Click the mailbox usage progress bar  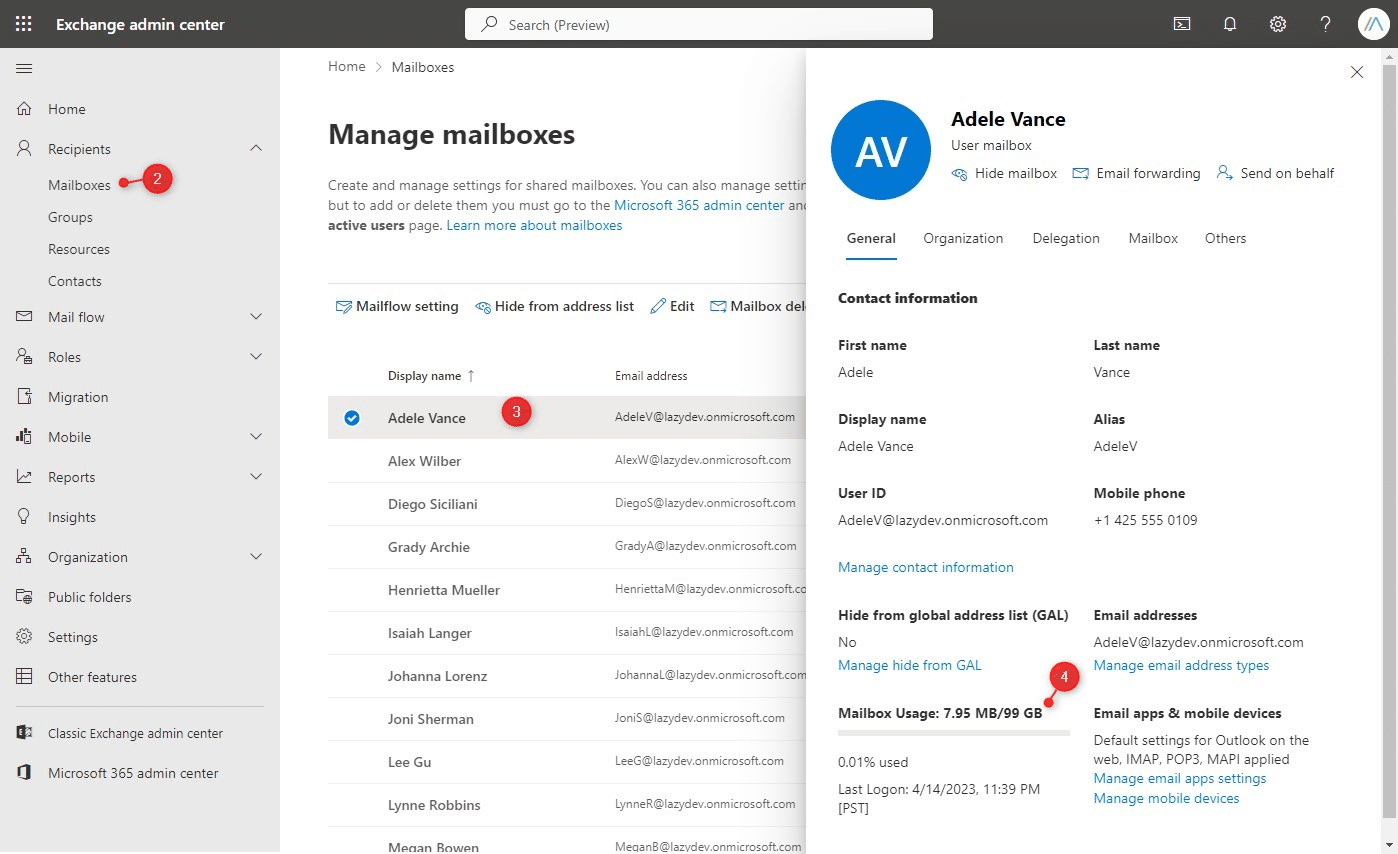point(953,735)
